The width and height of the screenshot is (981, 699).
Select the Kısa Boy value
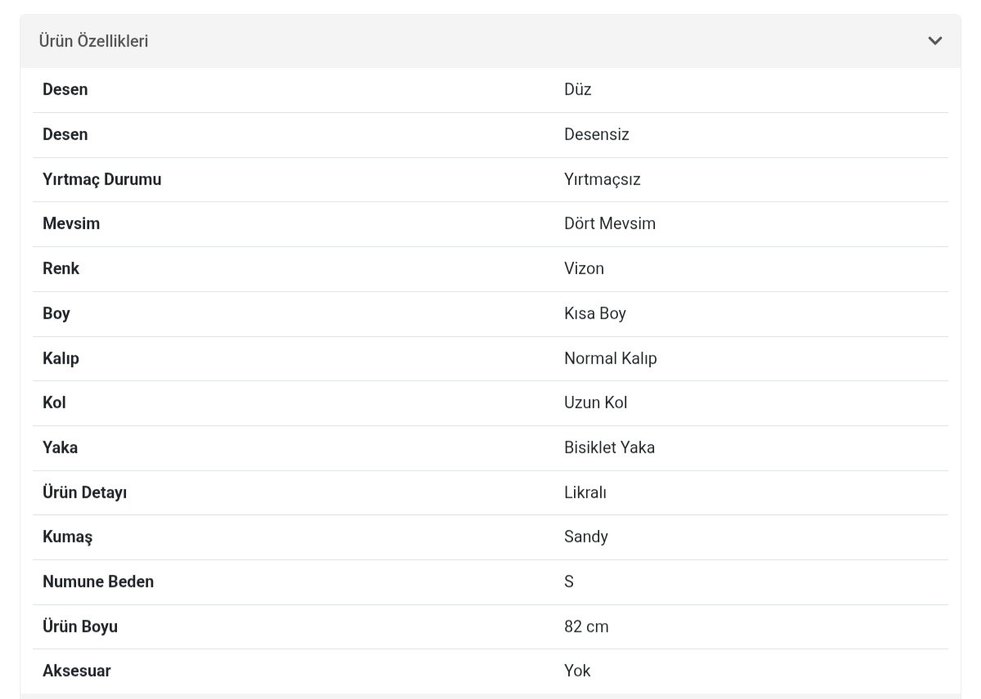[595, 313]
